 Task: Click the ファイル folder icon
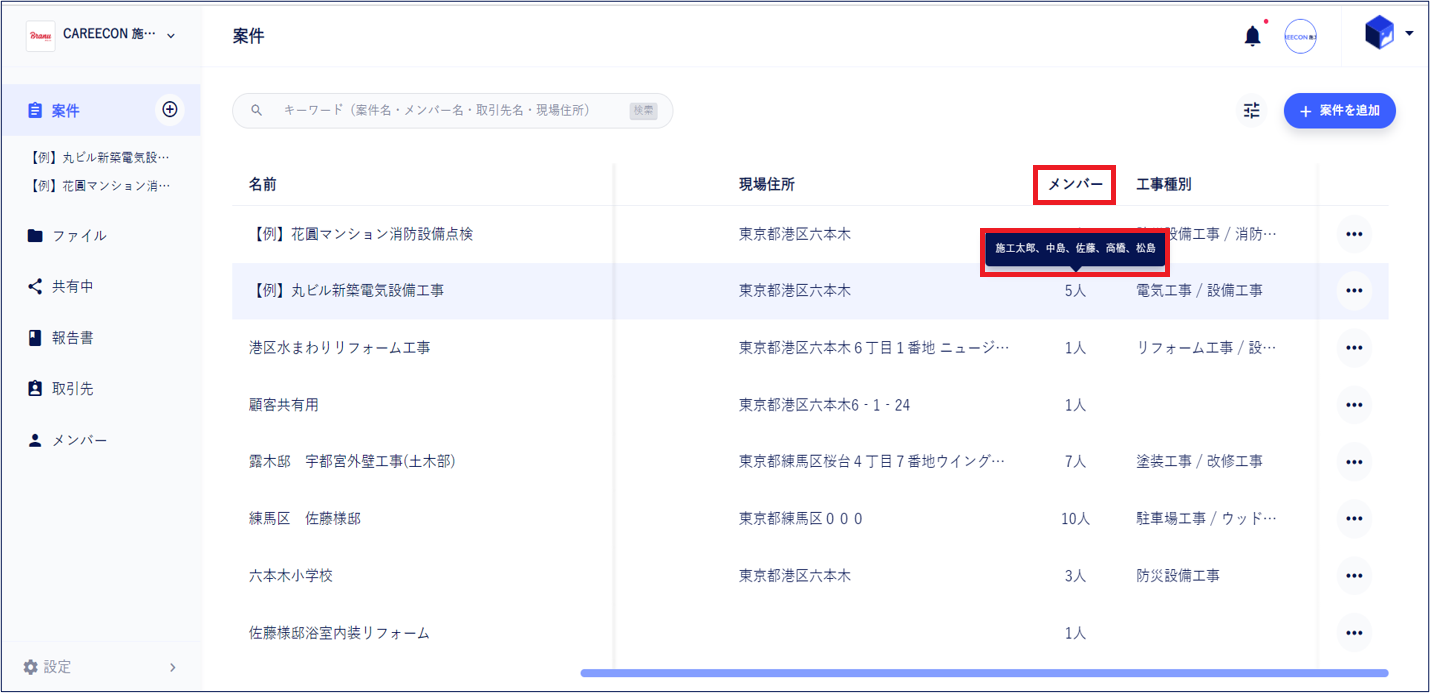[x=35, y=236]
